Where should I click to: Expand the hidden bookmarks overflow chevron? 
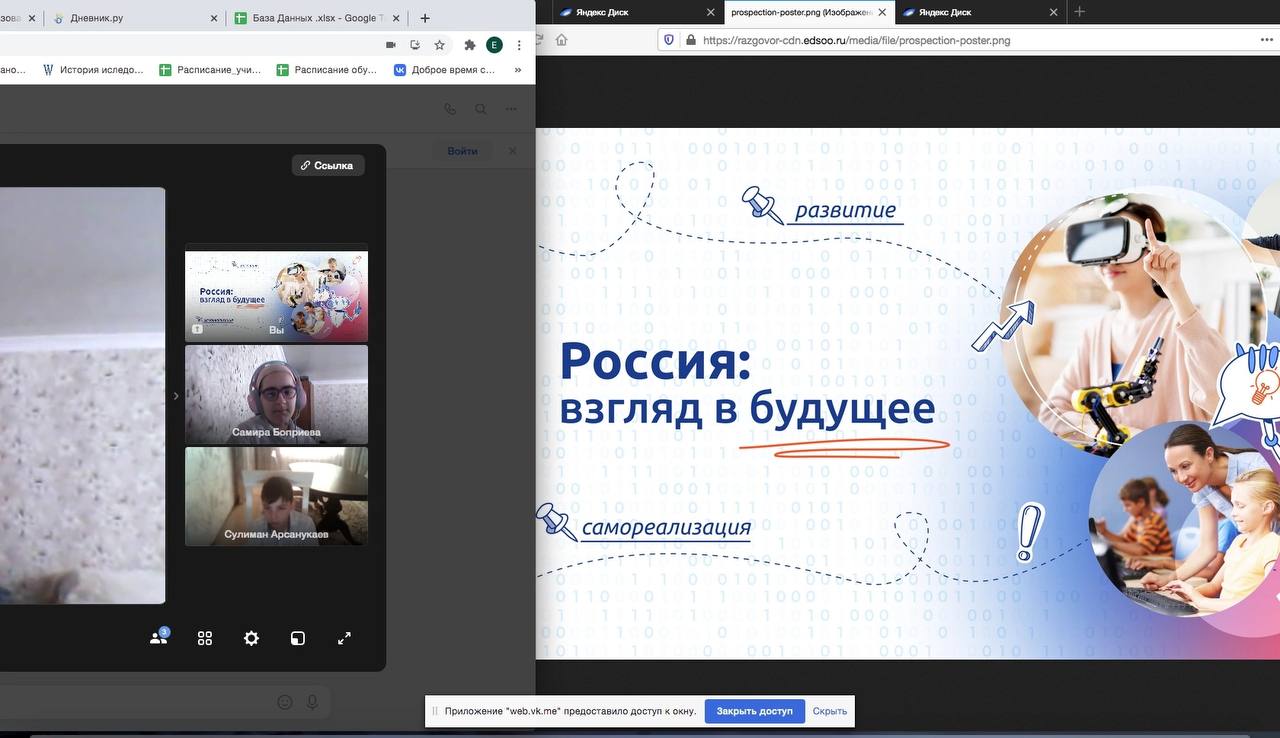click(x=518, y=70)
